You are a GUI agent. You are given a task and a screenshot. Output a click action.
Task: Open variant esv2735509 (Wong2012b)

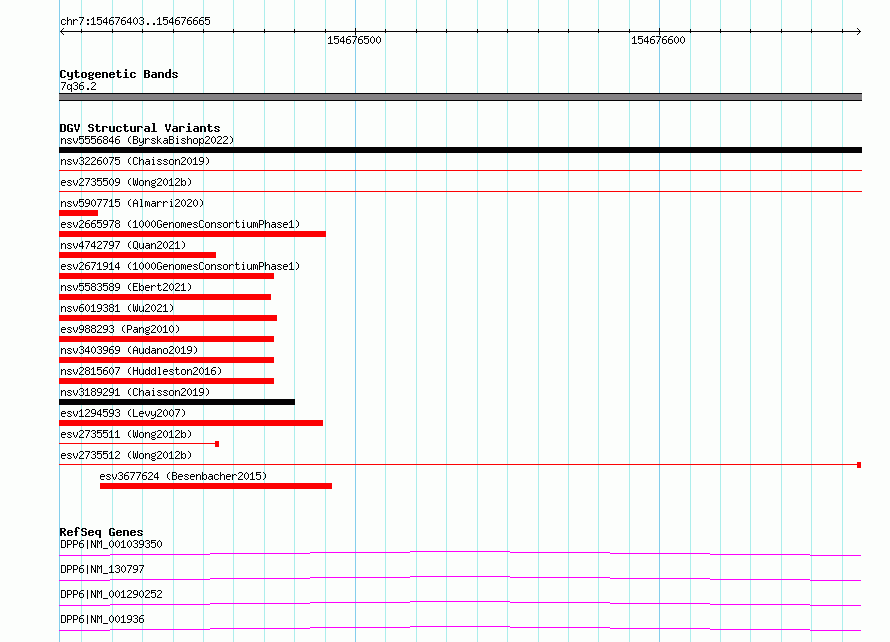point(126,182)
